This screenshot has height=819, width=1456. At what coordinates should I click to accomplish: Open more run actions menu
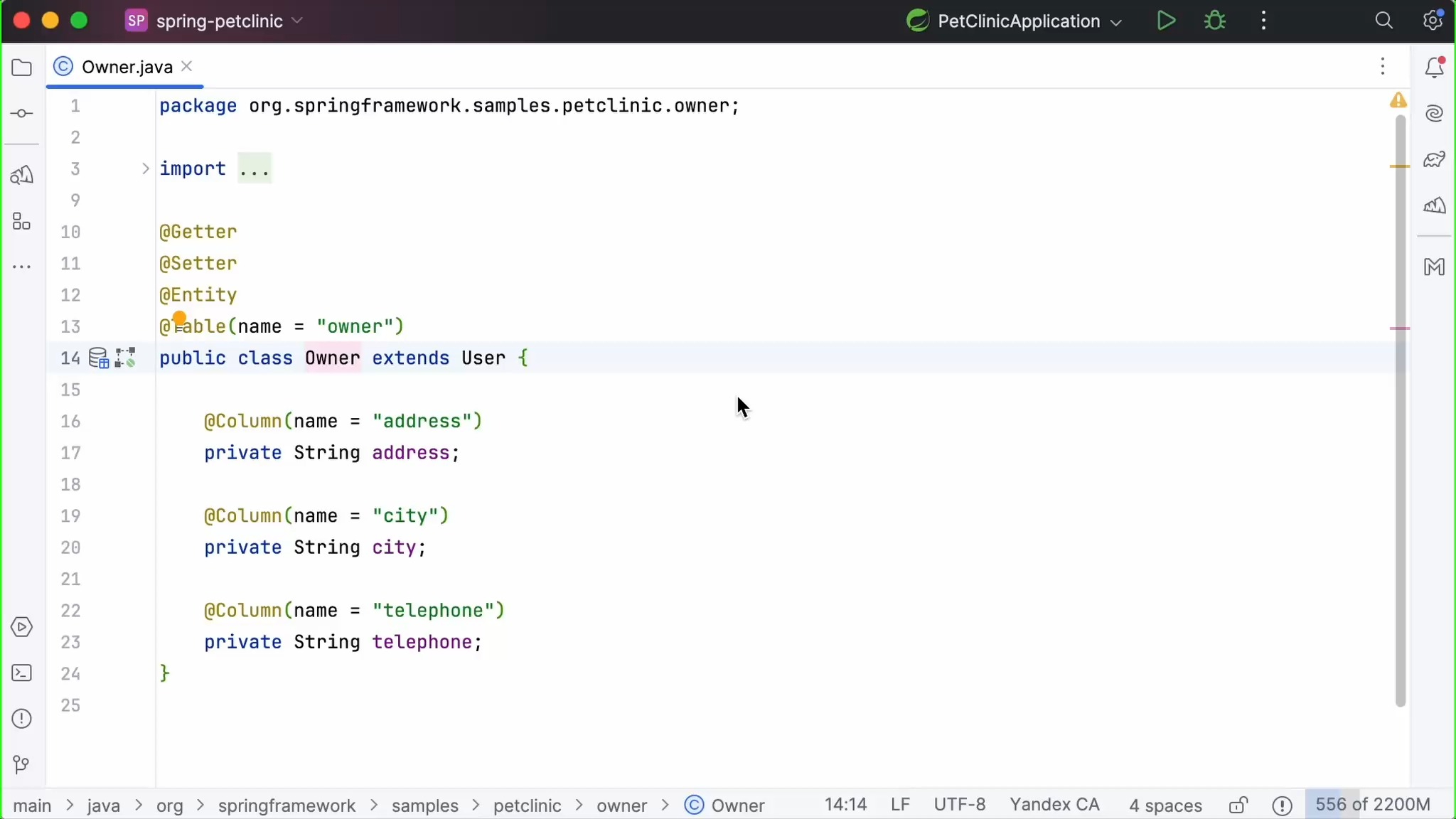(x=1263, y=21)
